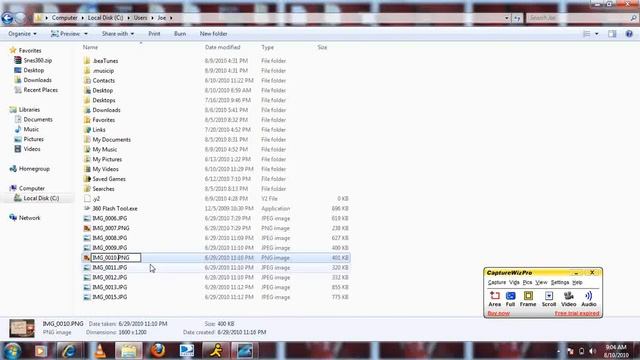The height and width of the screenshot is (360, 640).
Task: Sort by the Size column header
Action: coord(322,47)
